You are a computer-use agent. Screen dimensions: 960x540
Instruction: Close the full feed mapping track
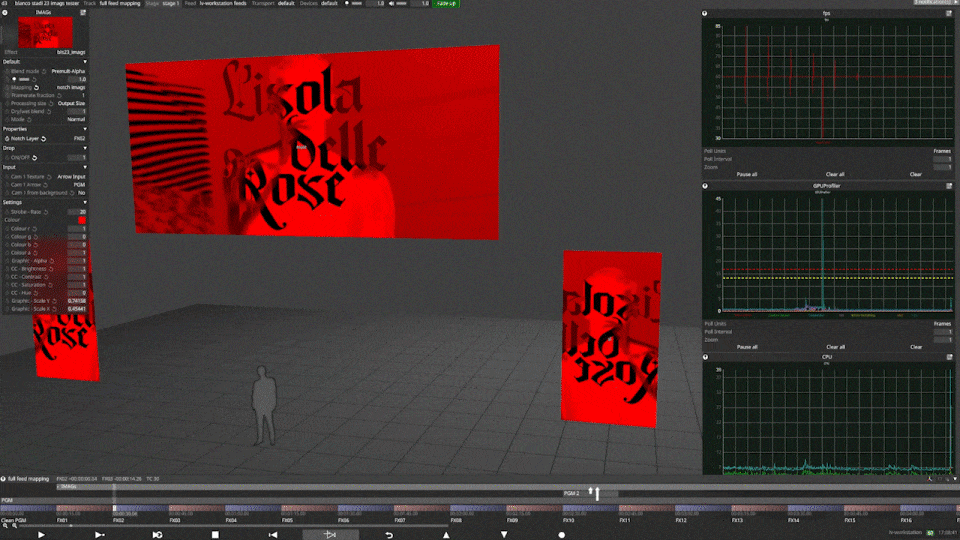(x=4, y=479)
